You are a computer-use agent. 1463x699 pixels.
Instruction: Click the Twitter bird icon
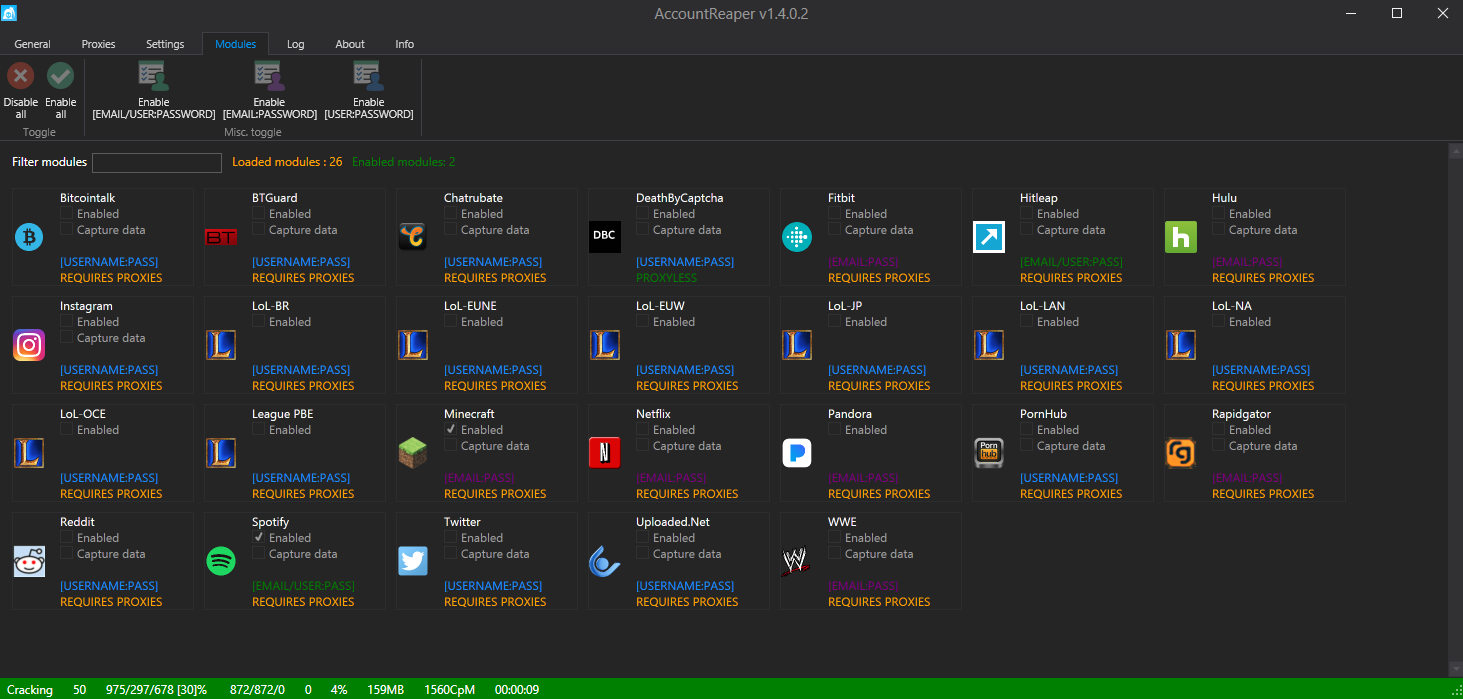[x=413, y=561]
